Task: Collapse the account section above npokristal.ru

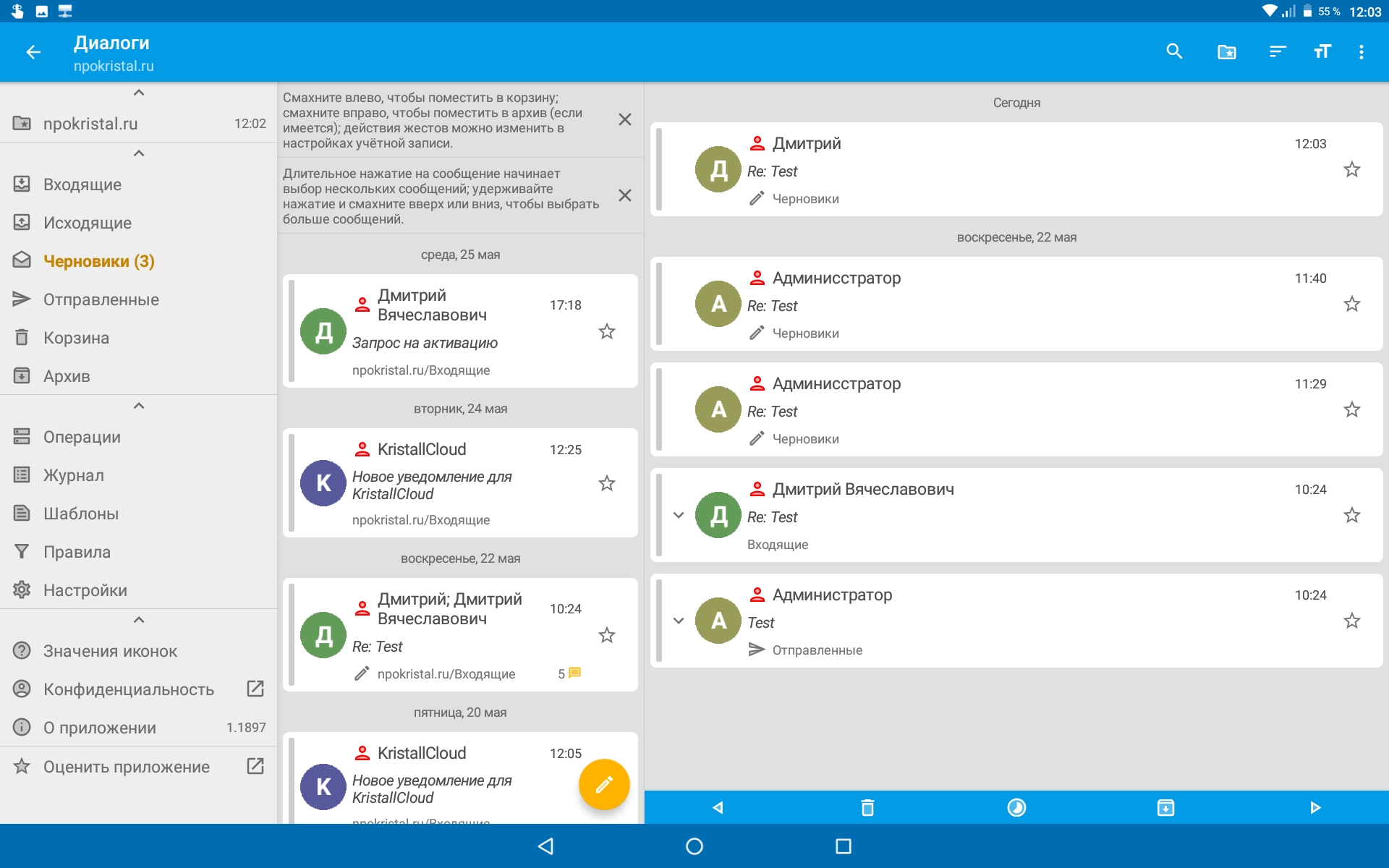Action: [x=139, y=93]
